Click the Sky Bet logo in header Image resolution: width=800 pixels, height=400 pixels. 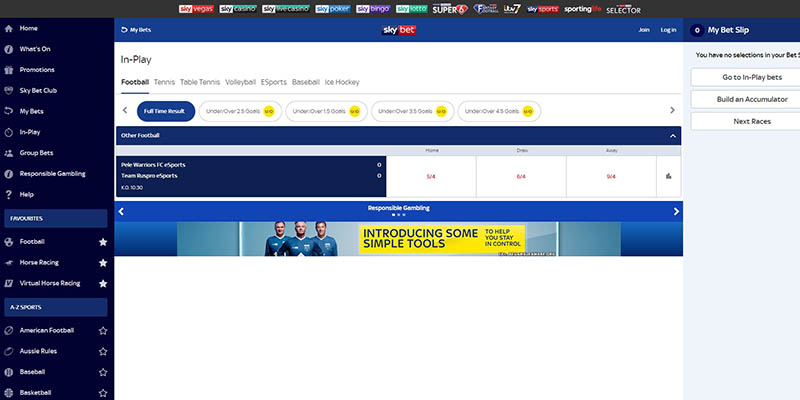pyautogui.click(x=399, y=30)
